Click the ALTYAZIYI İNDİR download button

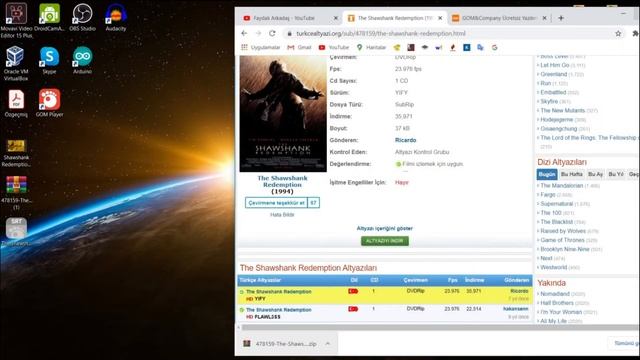tap(384, 241)
